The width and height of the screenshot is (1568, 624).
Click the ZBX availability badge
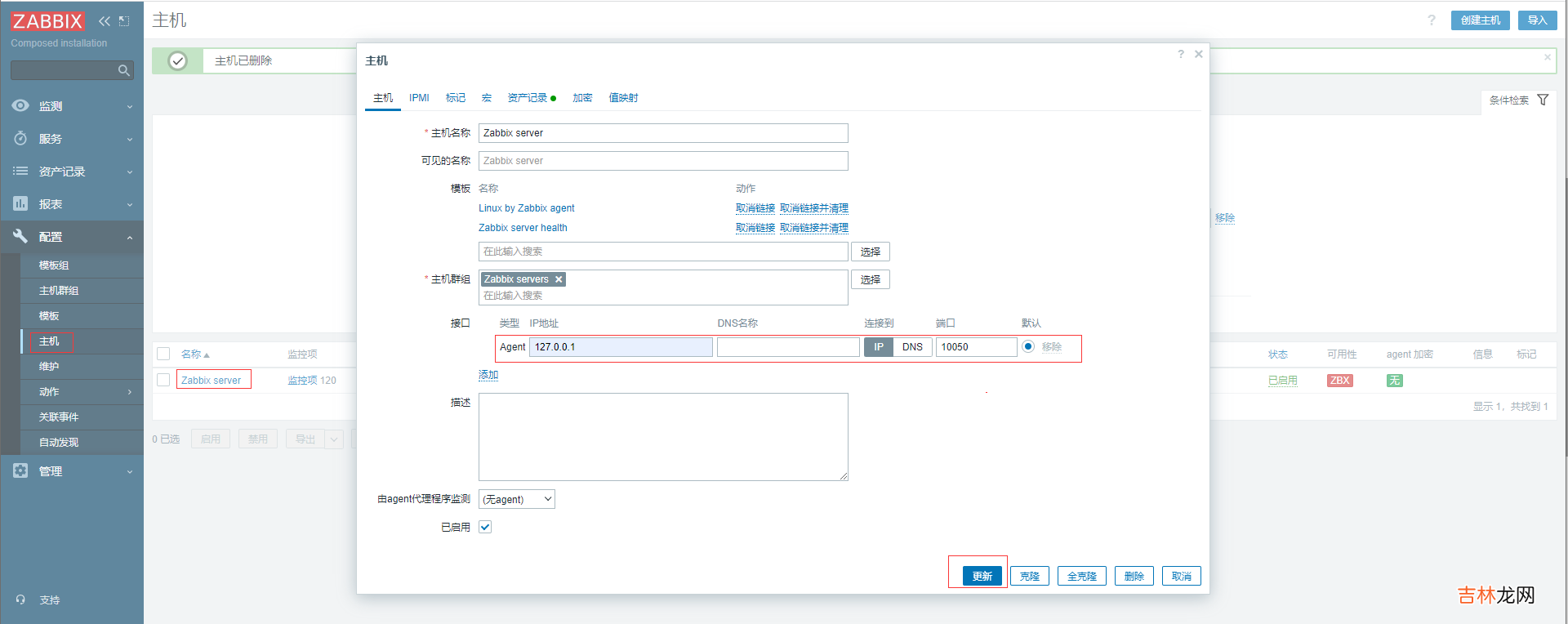tap(1339, 381)
